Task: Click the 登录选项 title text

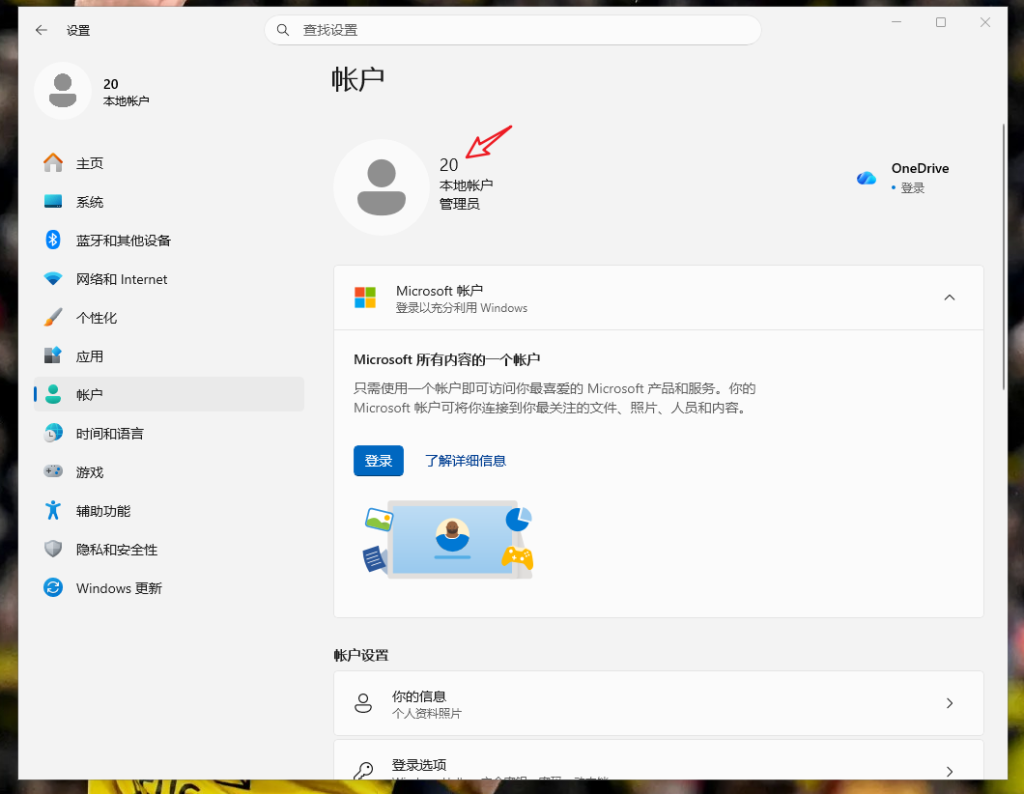Action: (419, 765)
